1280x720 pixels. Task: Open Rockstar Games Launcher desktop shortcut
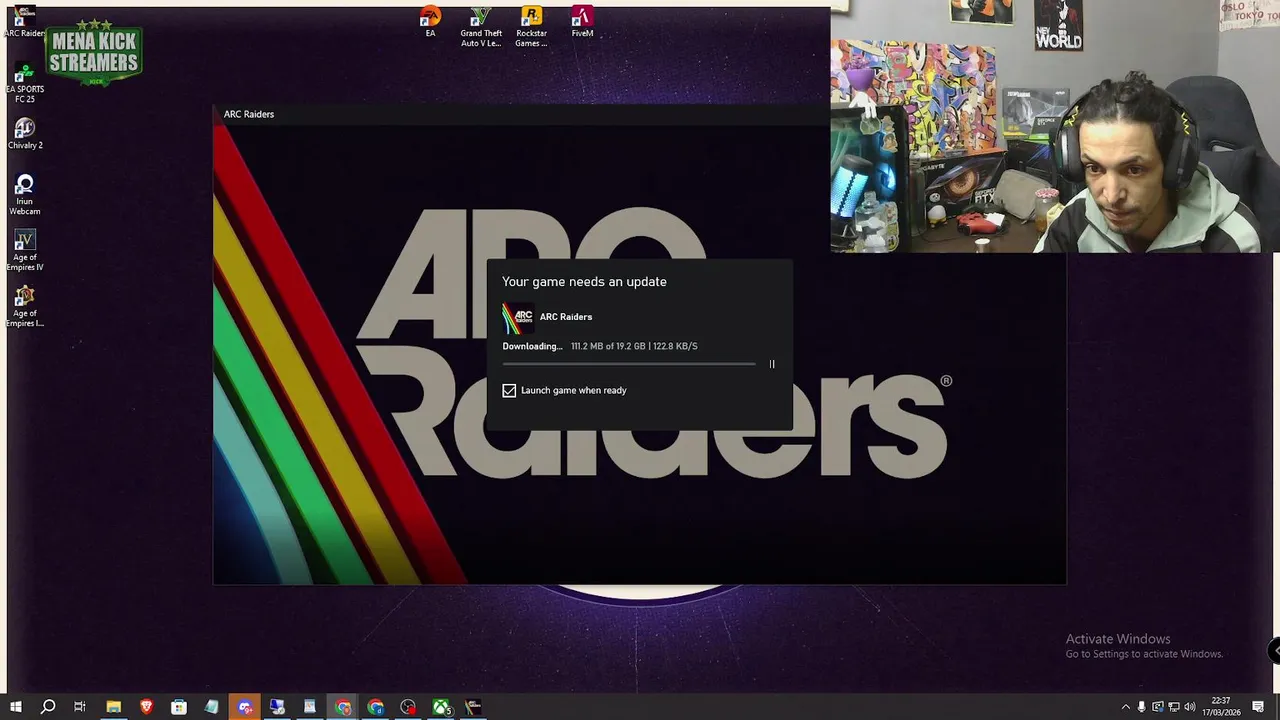[531, 27]
